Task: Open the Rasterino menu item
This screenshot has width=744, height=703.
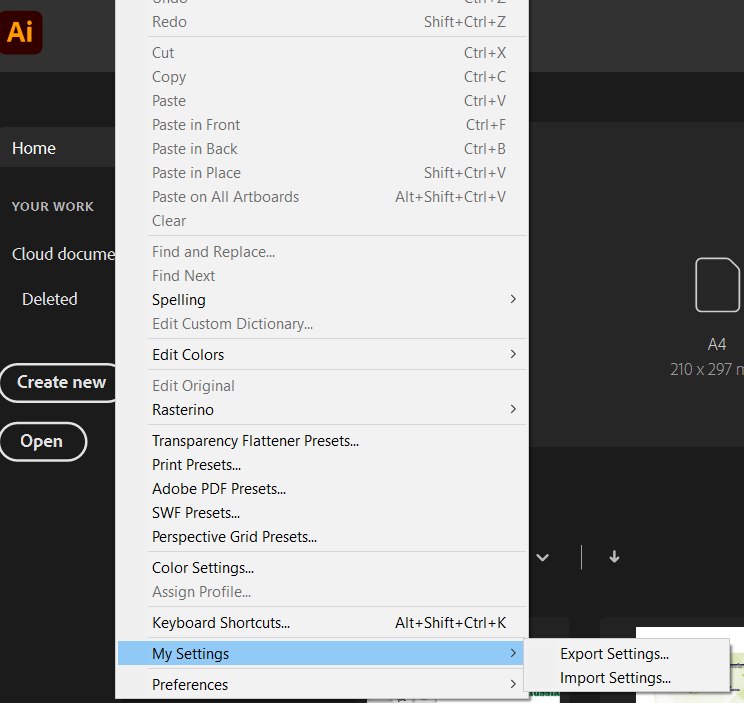Action: tap(321, 409)
